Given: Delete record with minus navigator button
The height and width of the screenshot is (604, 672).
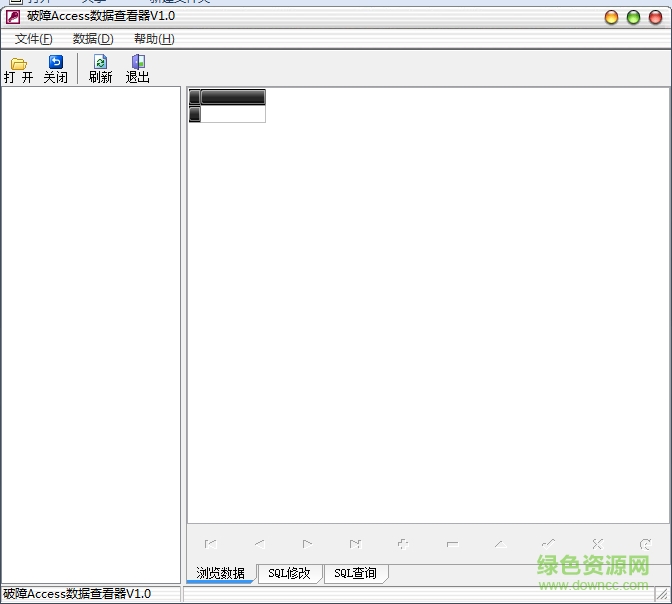Looking at the screenshot, I should (452, 544).
